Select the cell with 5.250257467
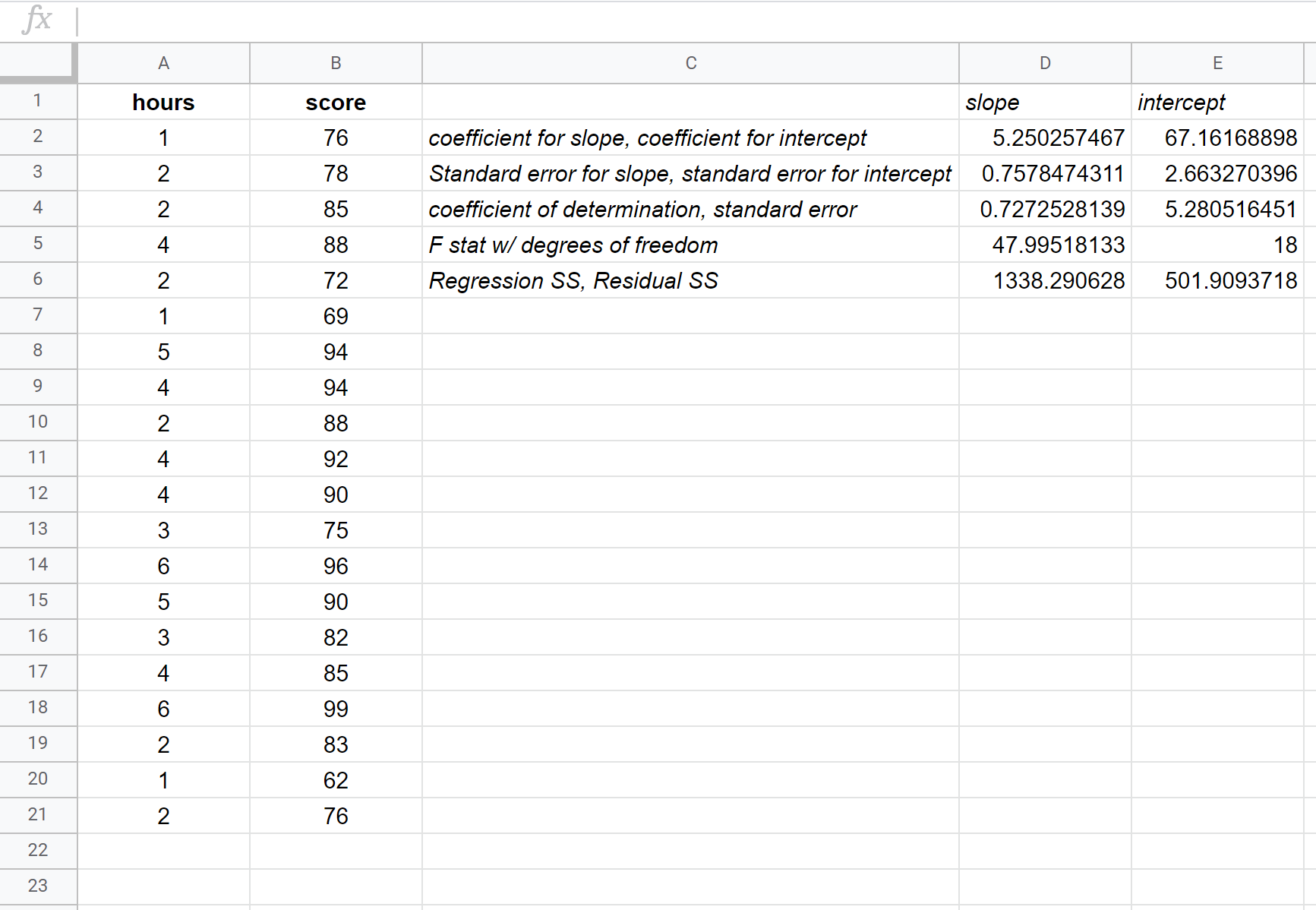The image size is (1316, 910). coord(1045,137)
